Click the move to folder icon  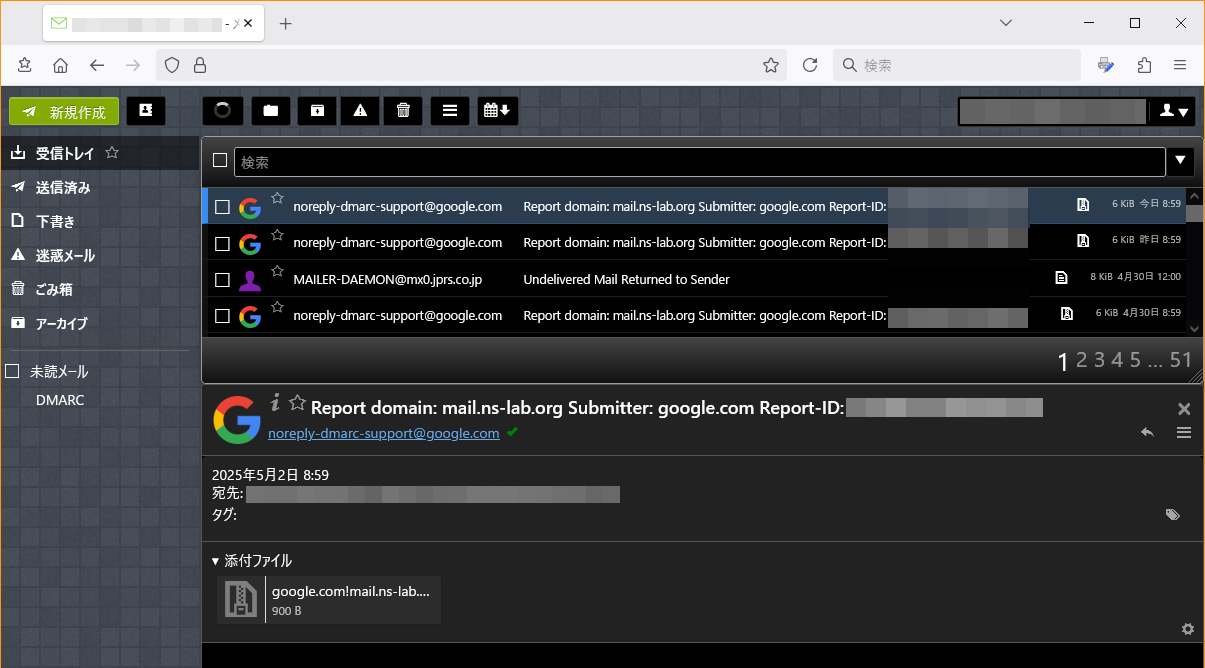point(270,111)
